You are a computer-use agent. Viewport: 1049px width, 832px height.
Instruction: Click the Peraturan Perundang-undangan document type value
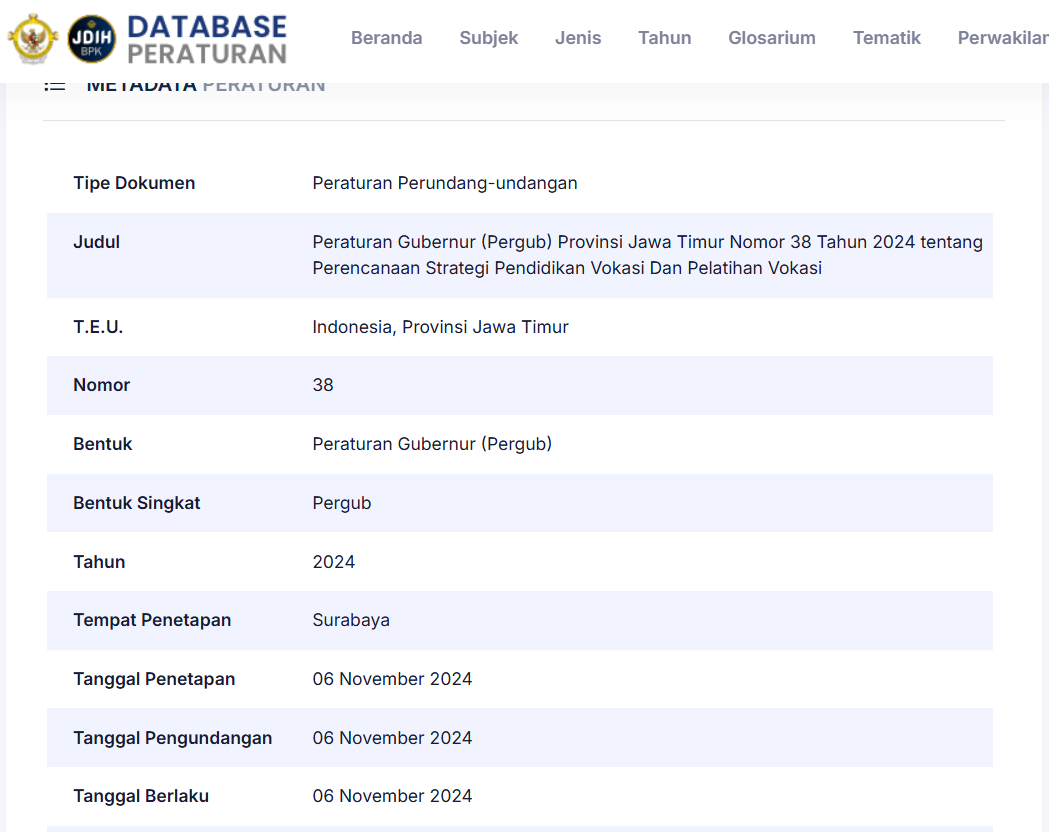(444, 183)
